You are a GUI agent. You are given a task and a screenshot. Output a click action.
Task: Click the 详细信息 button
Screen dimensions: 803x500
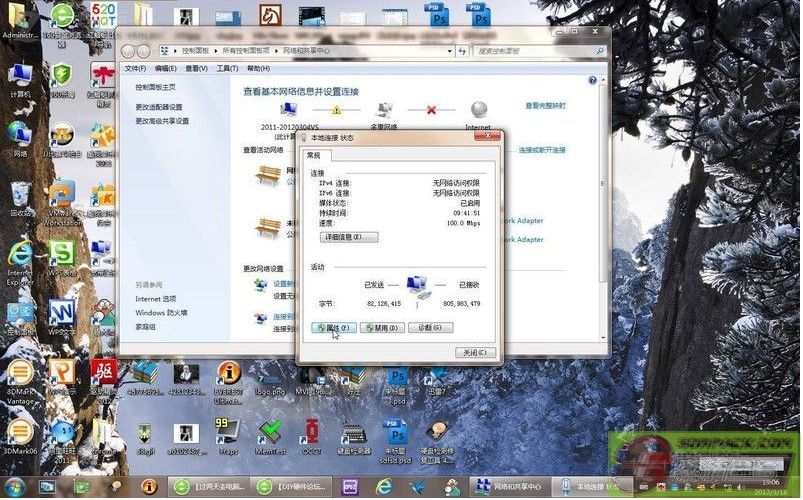point(348,237)
